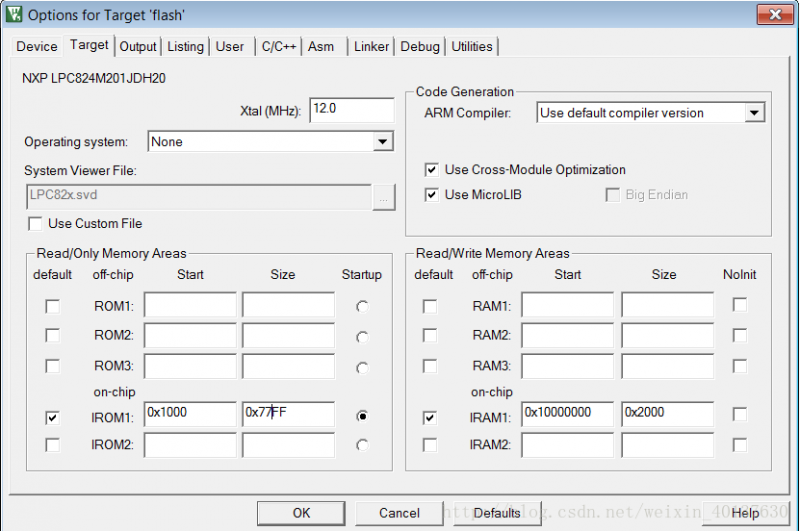Screen dimensions: 800x531
Task: Close the Options for Target dialog
Action: pyautogui.click(x=768, y=15)
